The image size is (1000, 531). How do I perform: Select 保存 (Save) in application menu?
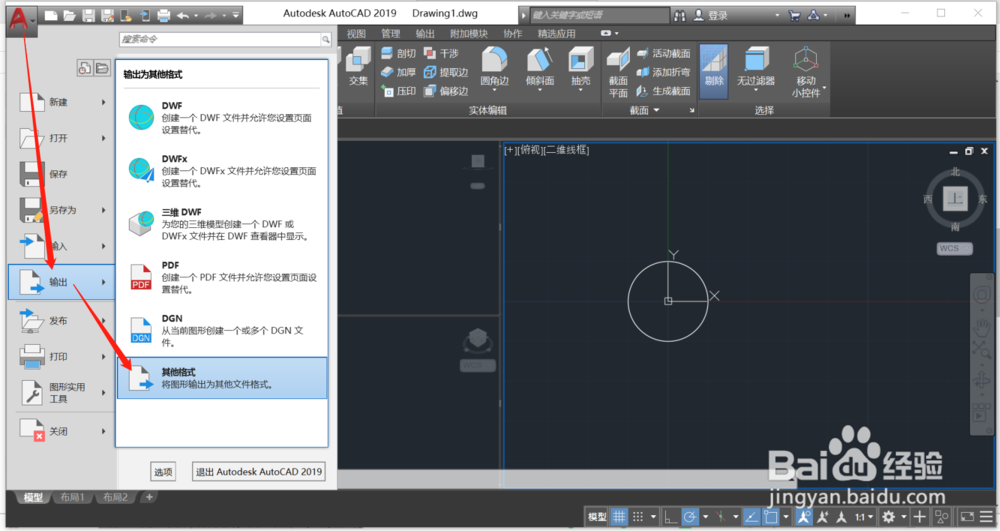(61, 173)
